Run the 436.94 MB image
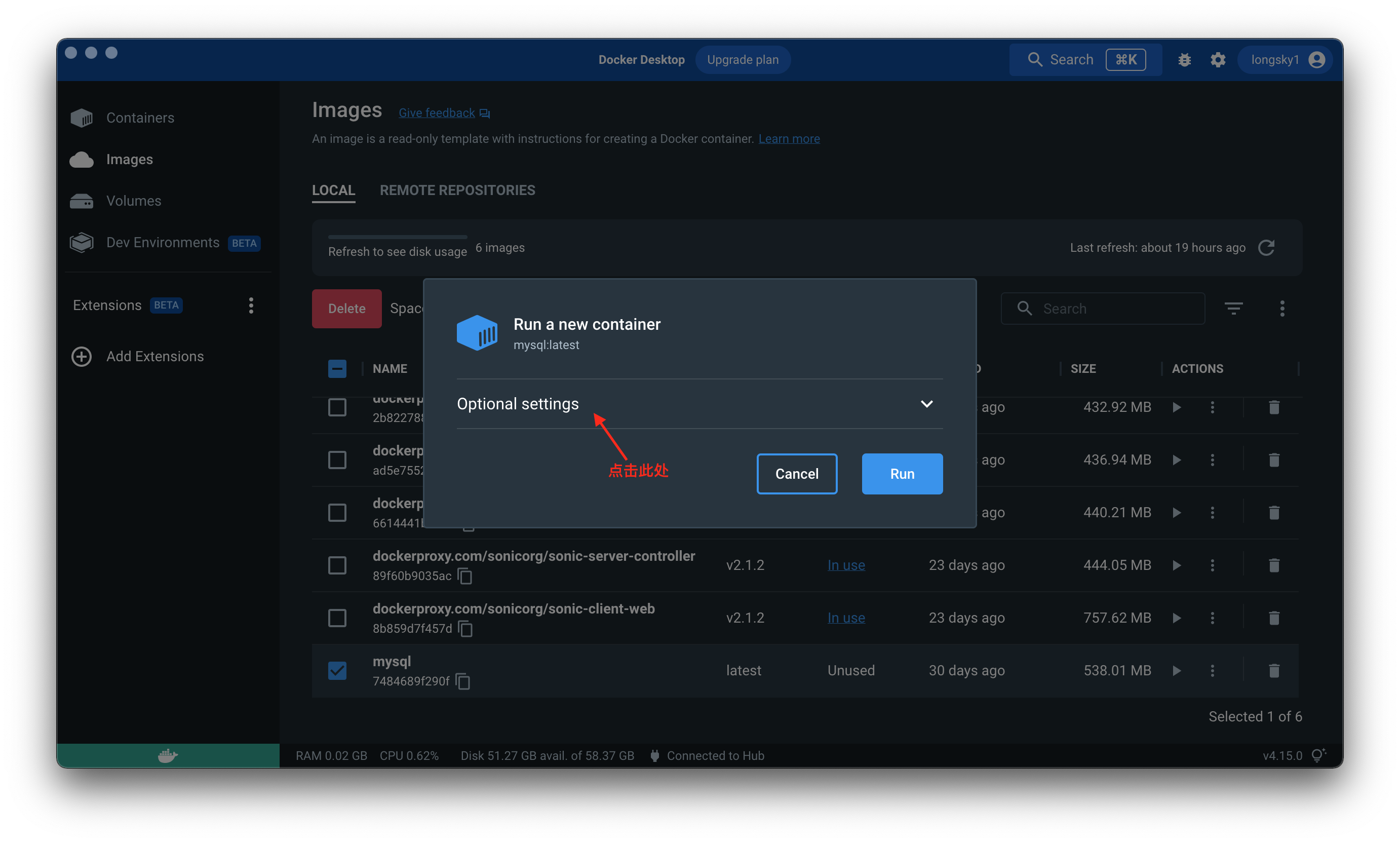The image size is (1400, 843). [1177, 459]
